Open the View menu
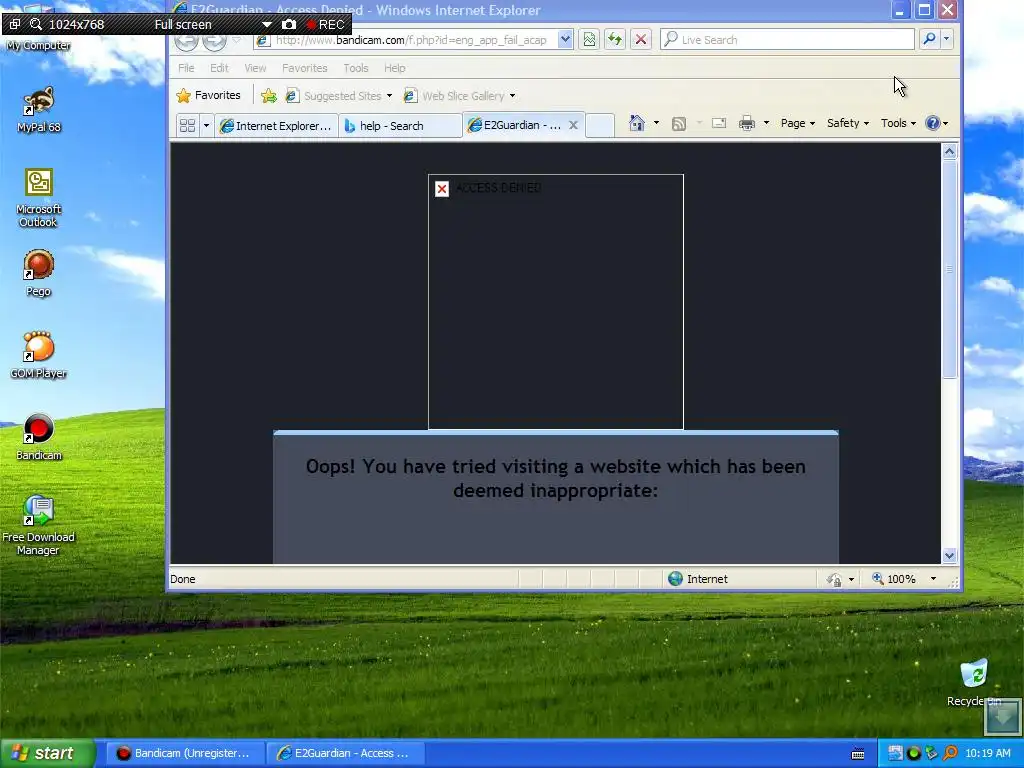Image resolution: width=1024 pixels, height=768 pixels. (x=255, y=68)
